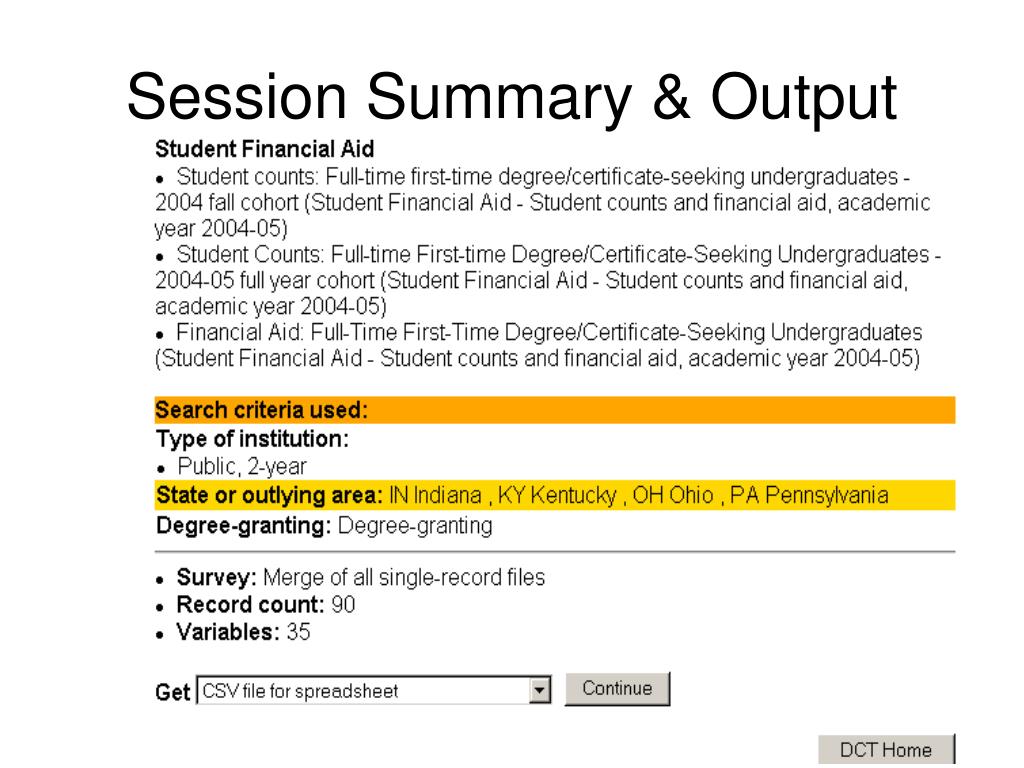The height and width of the screenshot is (768, 1024).
Task: Click the 2004 fall cohort student counts item
Action: point(542,202)
